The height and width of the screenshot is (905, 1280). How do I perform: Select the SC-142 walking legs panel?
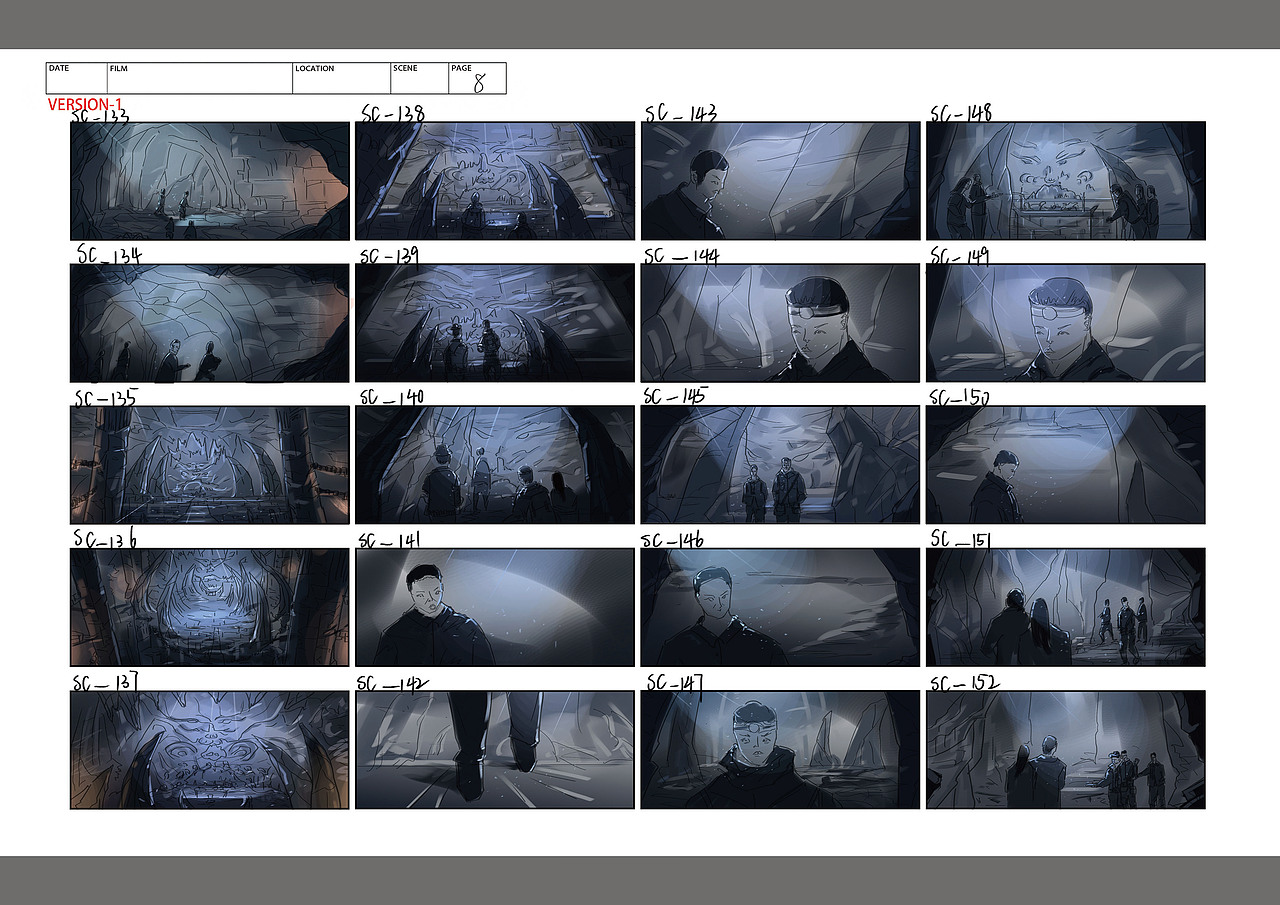coord(495,749)
